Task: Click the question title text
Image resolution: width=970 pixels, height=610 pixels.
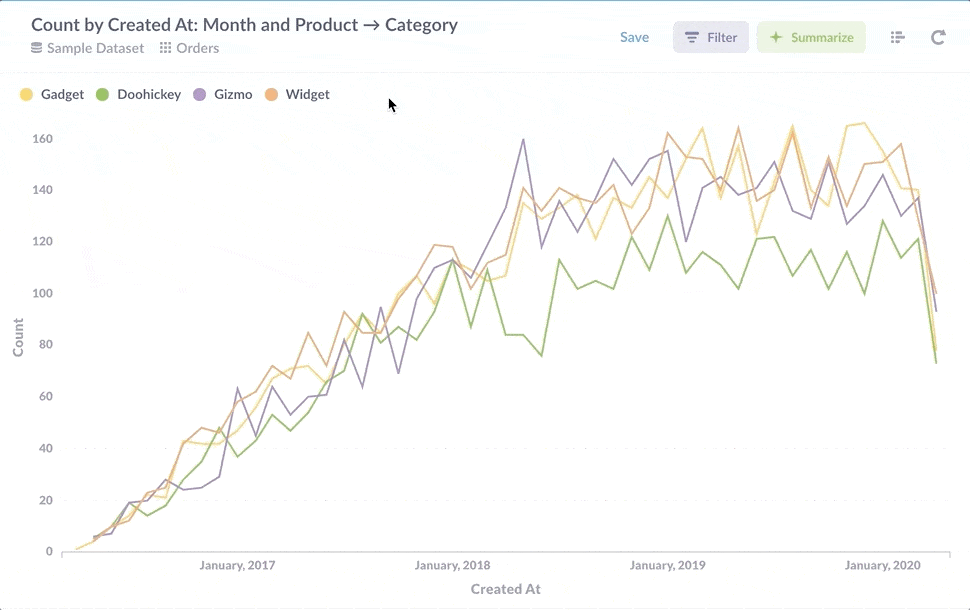Action: click(244, 25)
